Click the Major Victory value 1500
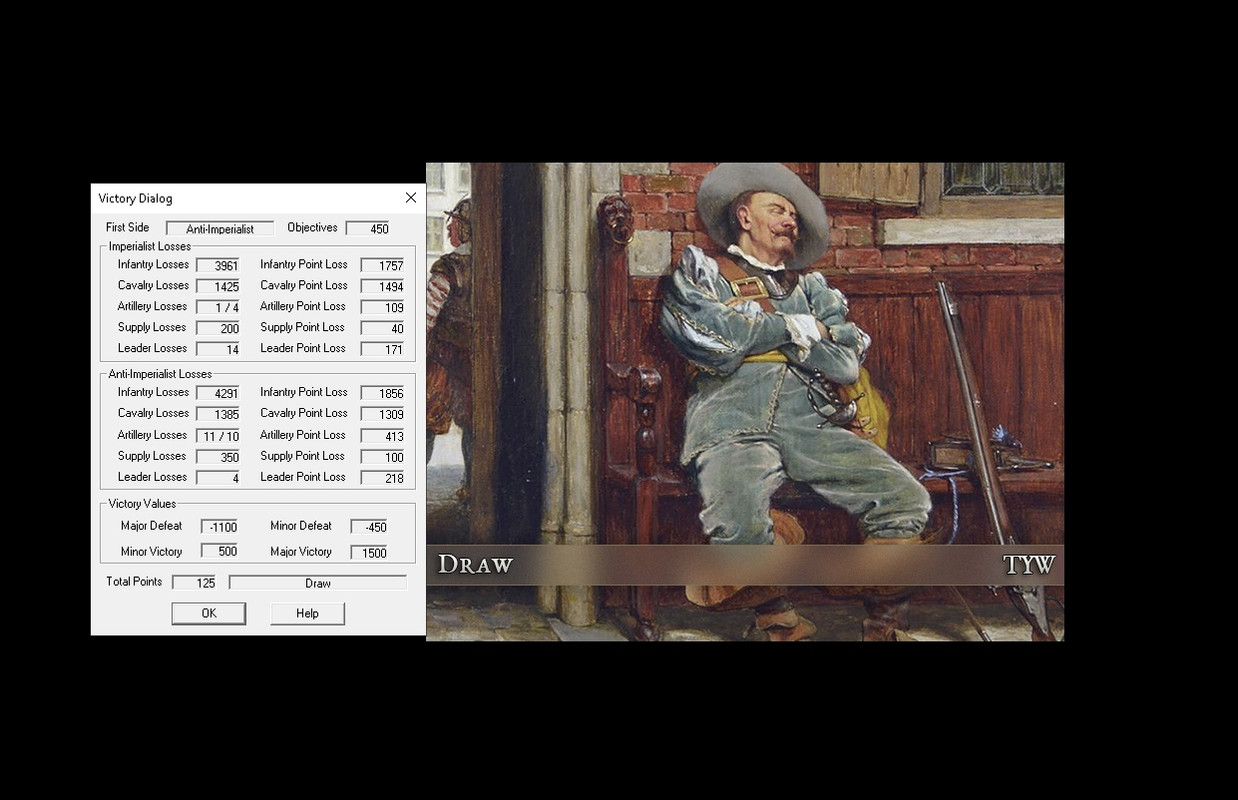 (369, 552)
